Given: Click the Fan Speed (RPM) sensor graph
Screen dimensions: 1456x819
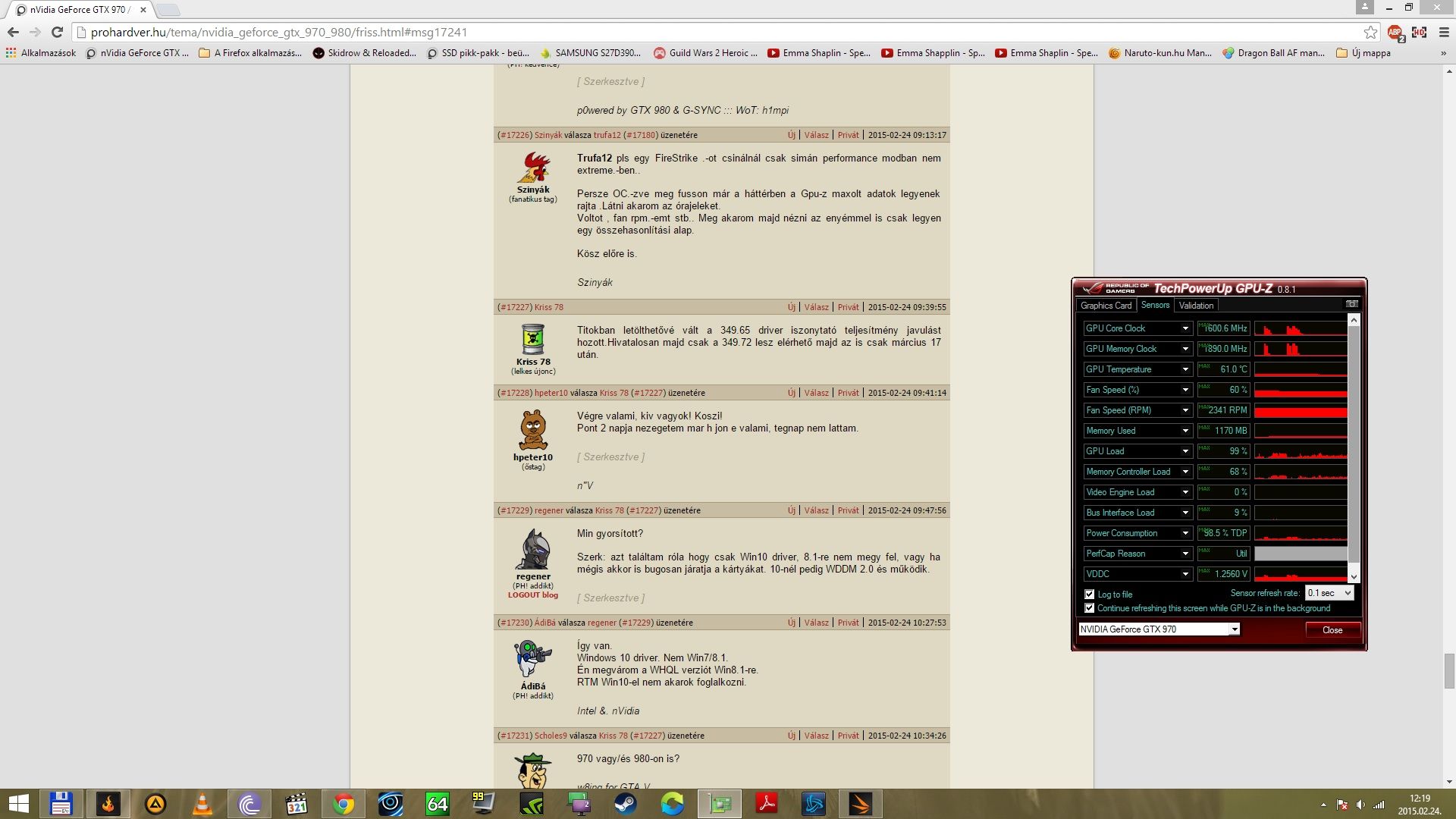Looking at the screenshot, I should (x=1301, y=410).
